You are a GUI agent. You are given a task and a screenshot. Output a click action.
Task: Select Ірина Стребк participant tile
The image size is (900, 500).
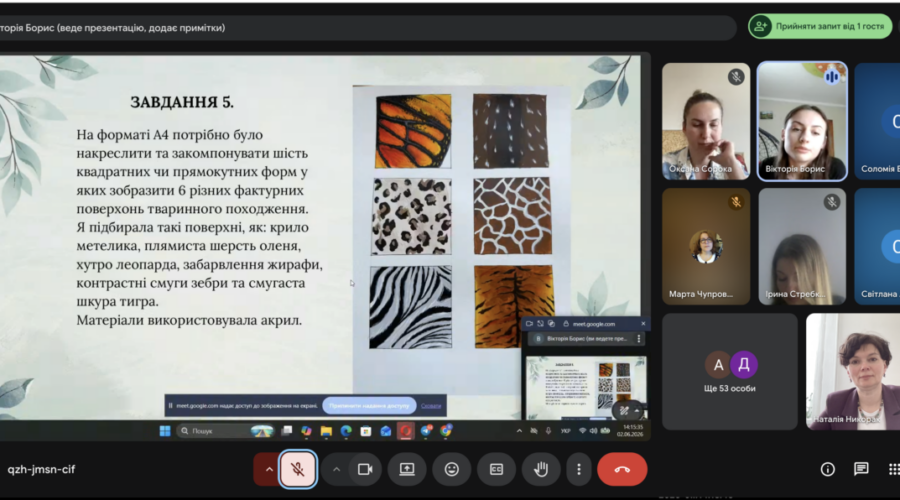pos(802,246)
